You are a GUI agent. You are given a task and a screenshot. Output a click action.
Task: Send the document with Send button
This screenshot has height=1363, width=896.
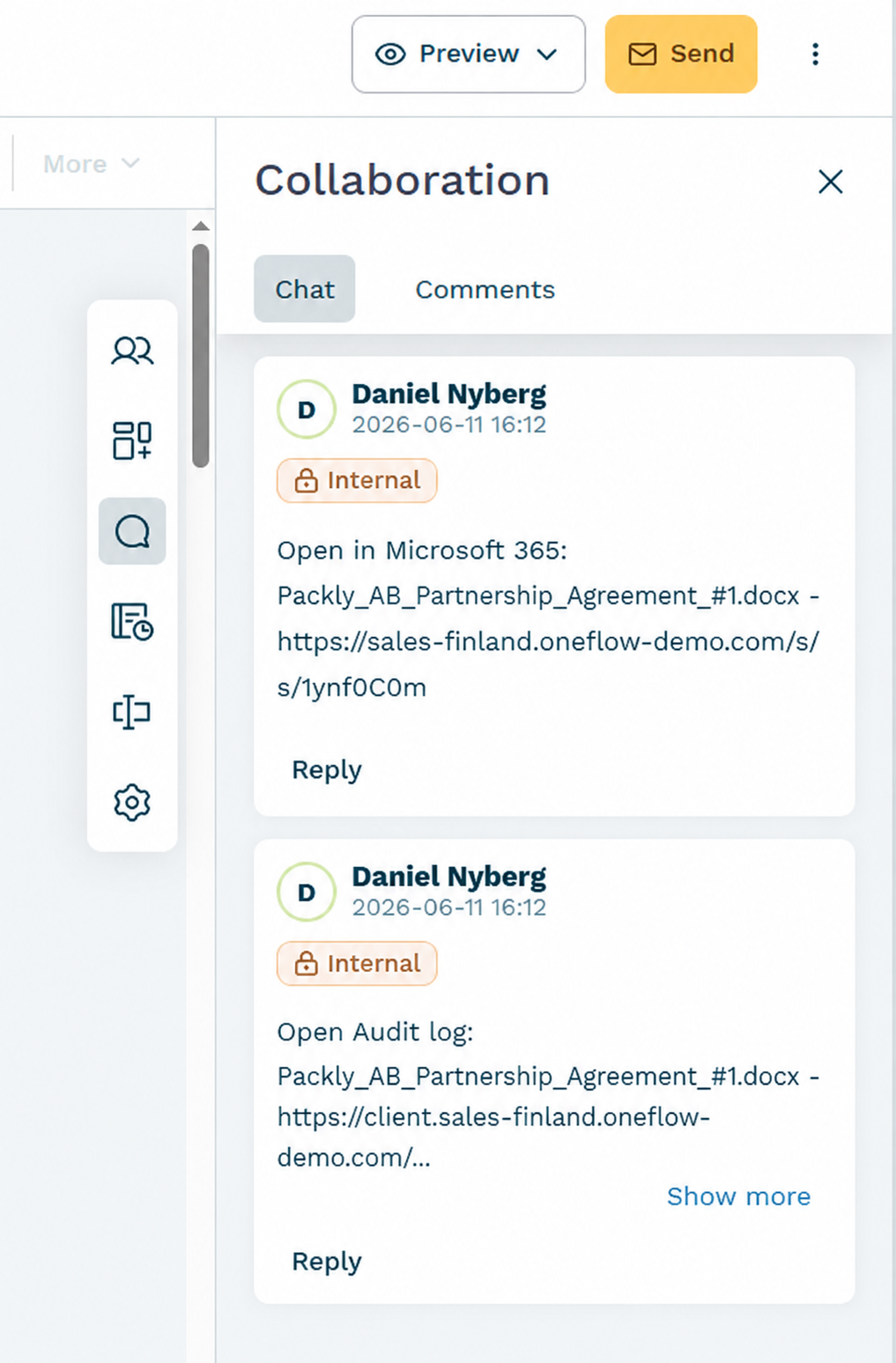point(681,54)
